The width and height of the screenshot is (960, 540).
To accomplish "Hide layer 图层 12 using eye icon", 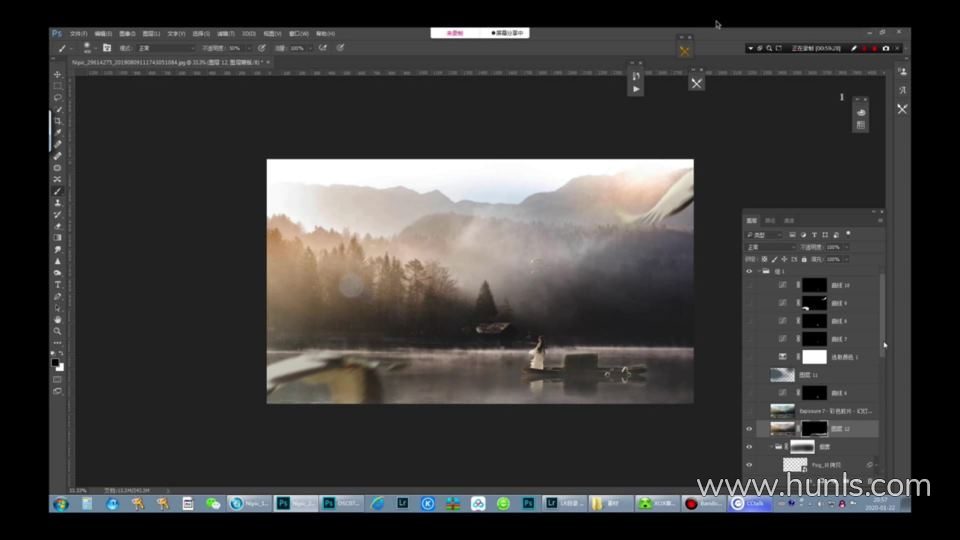I will [749, 429].
